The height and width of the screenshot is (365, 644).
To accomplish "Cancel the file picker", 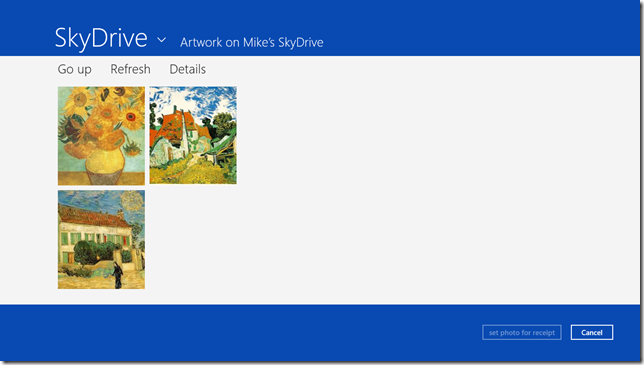I will pos(592,333).
